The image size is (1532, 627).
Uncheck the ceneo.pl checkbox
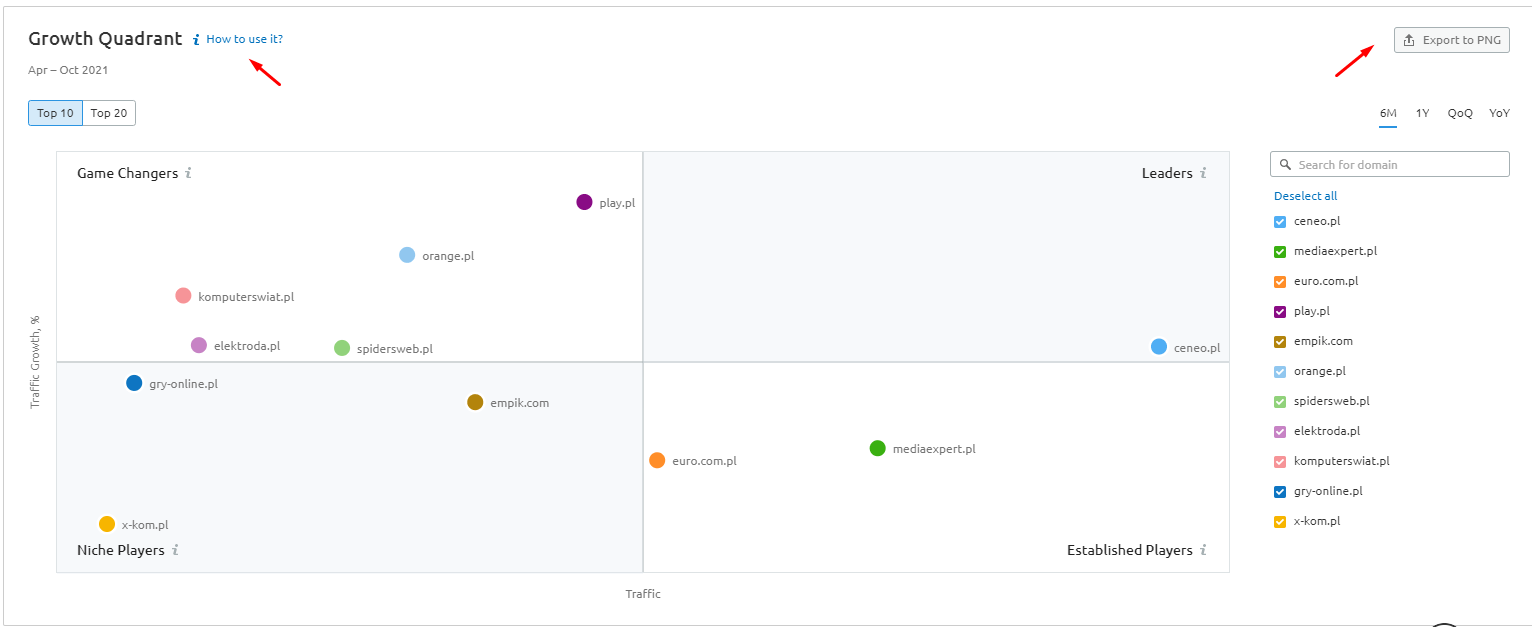pos(1280,222)
